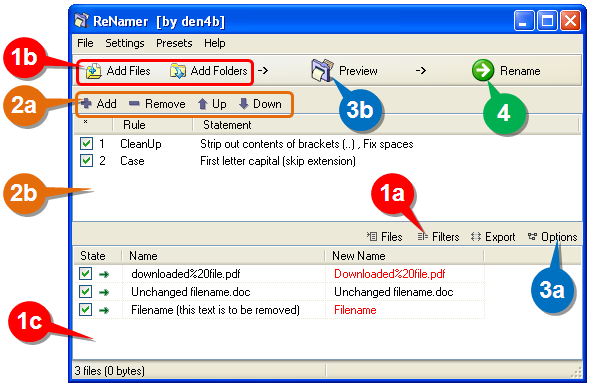Click new name Downloaded%20file.pdf in red
593x387 pixels.
coord(390,274)
